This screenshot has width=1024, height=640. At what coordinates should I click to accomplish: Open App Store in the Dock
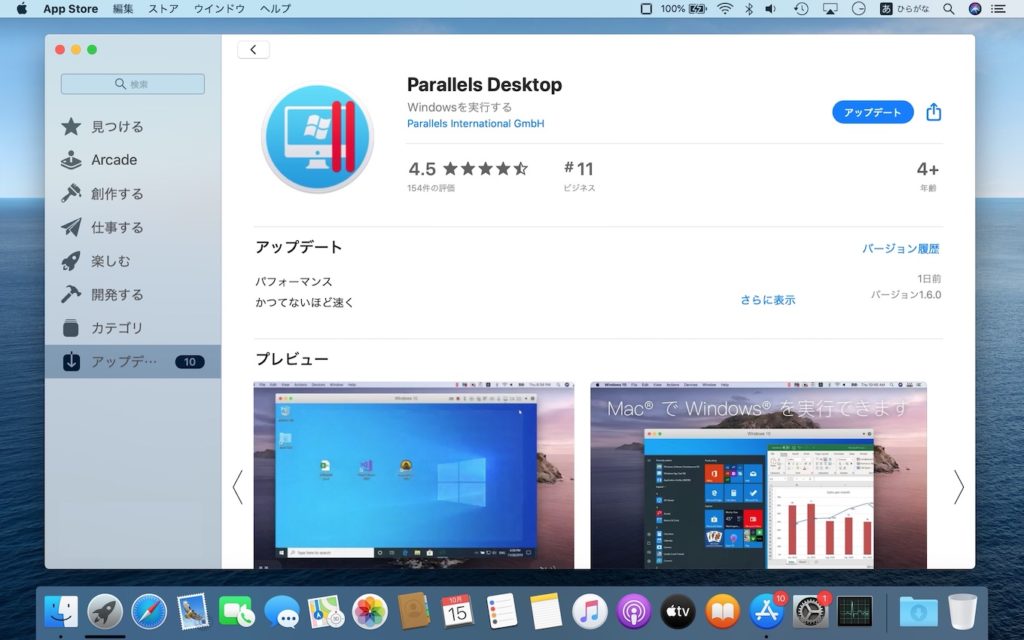click(x=766, y=612)
